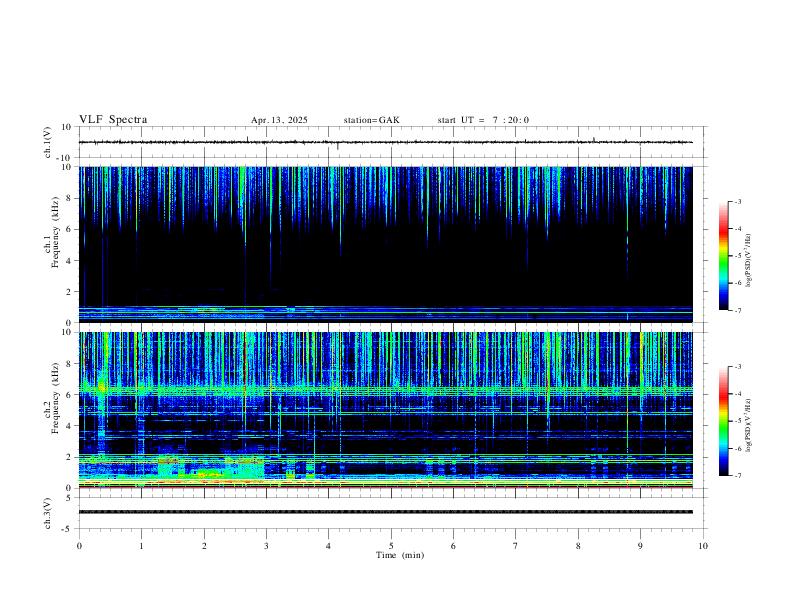Click the "ch.3(V)" axis label
This screenshot has width=792, height=612.
(48, 513)
